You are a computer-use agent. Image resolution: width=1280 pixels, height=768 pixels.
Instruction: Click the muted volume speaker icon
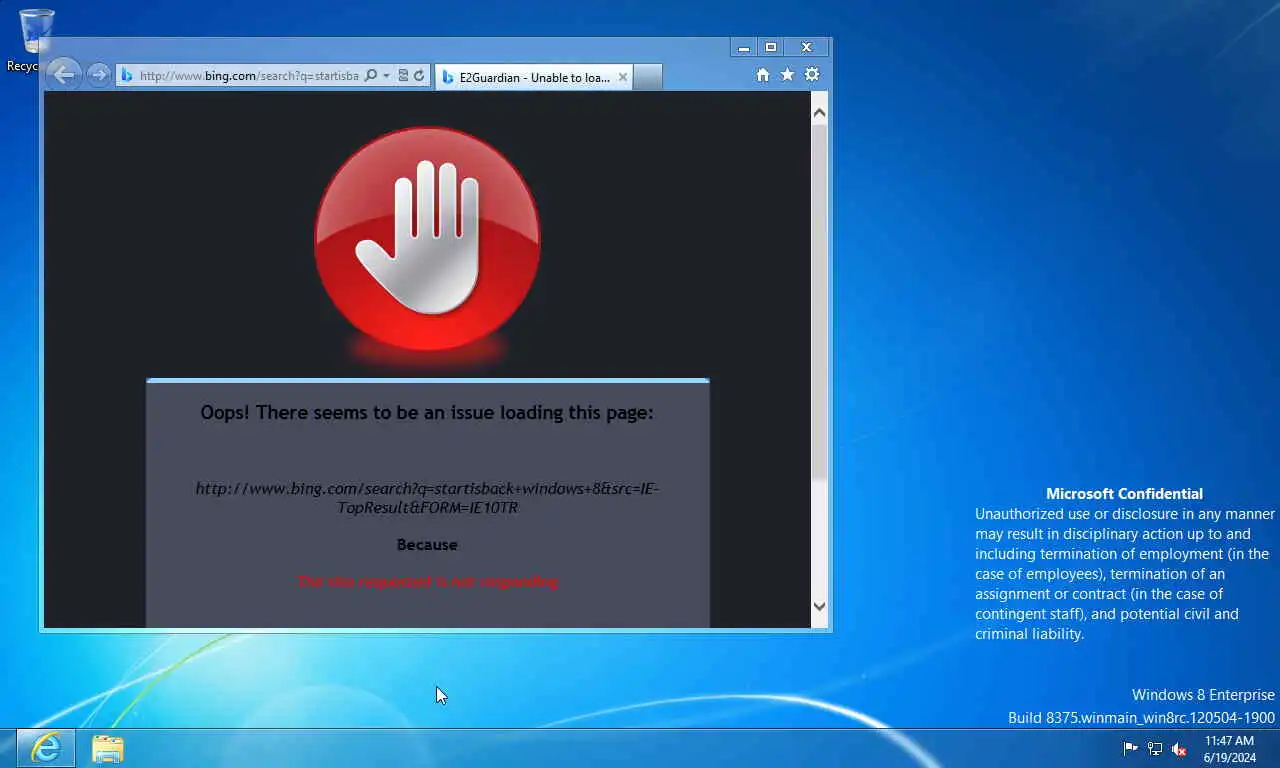(1179, 748)
